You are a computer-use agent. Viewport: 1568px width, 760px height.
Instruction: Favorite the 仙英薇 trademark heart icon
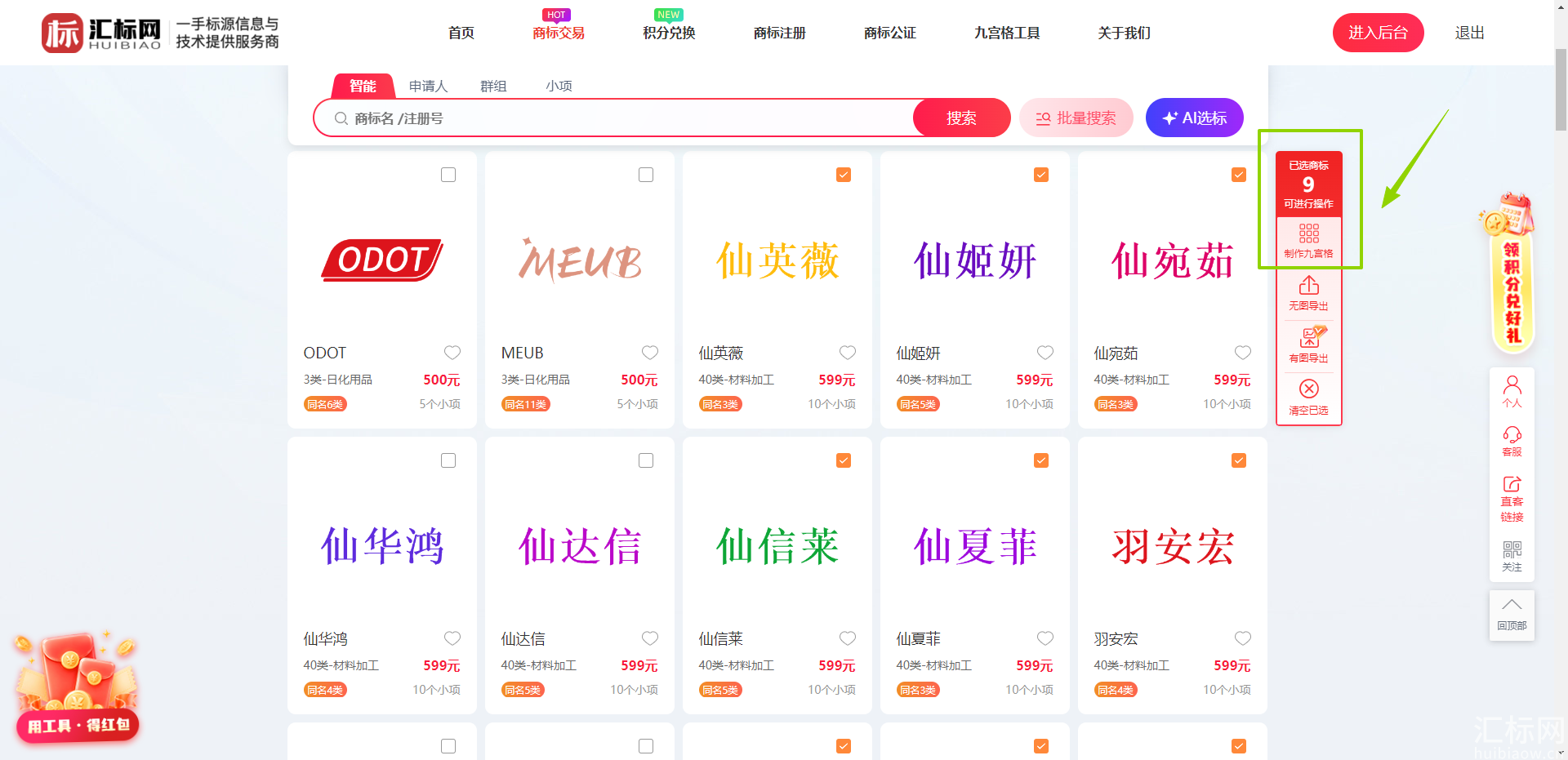point(848,353)
